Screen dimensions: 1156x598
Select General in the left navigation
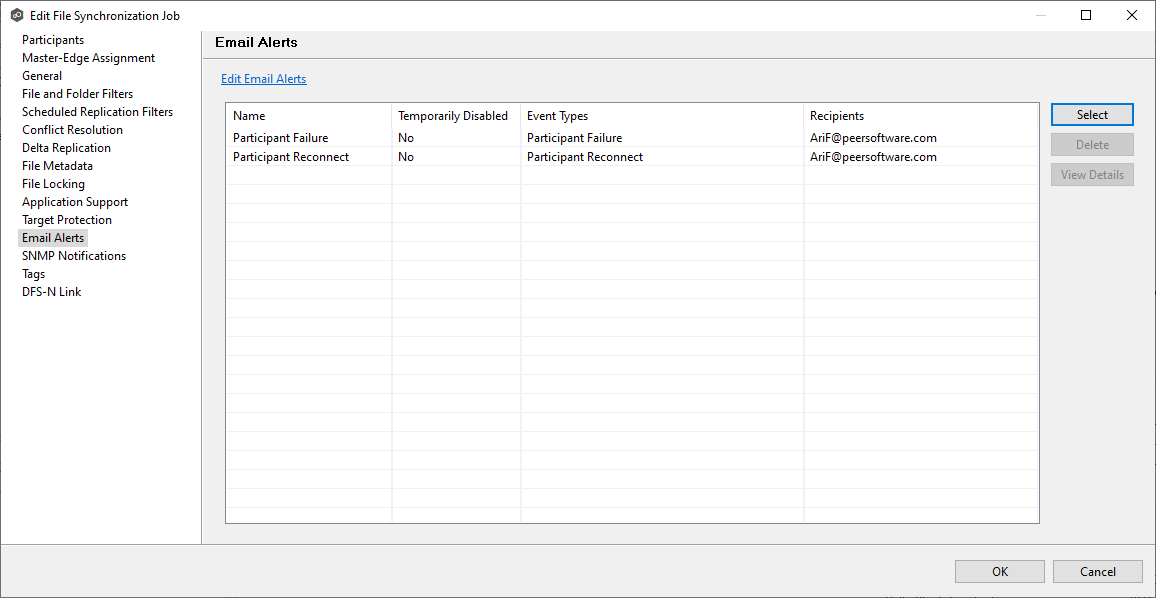tap(42, 76)
